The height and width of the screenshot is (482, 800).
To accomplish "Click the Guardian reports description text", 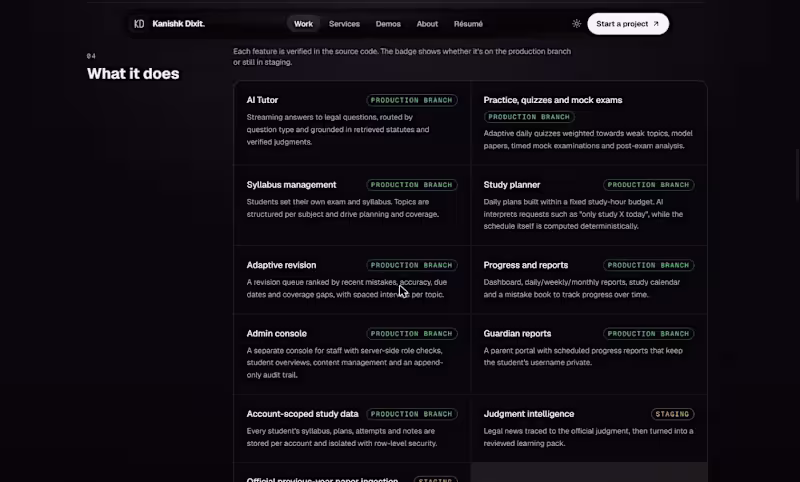I will [x=583, y=357].
